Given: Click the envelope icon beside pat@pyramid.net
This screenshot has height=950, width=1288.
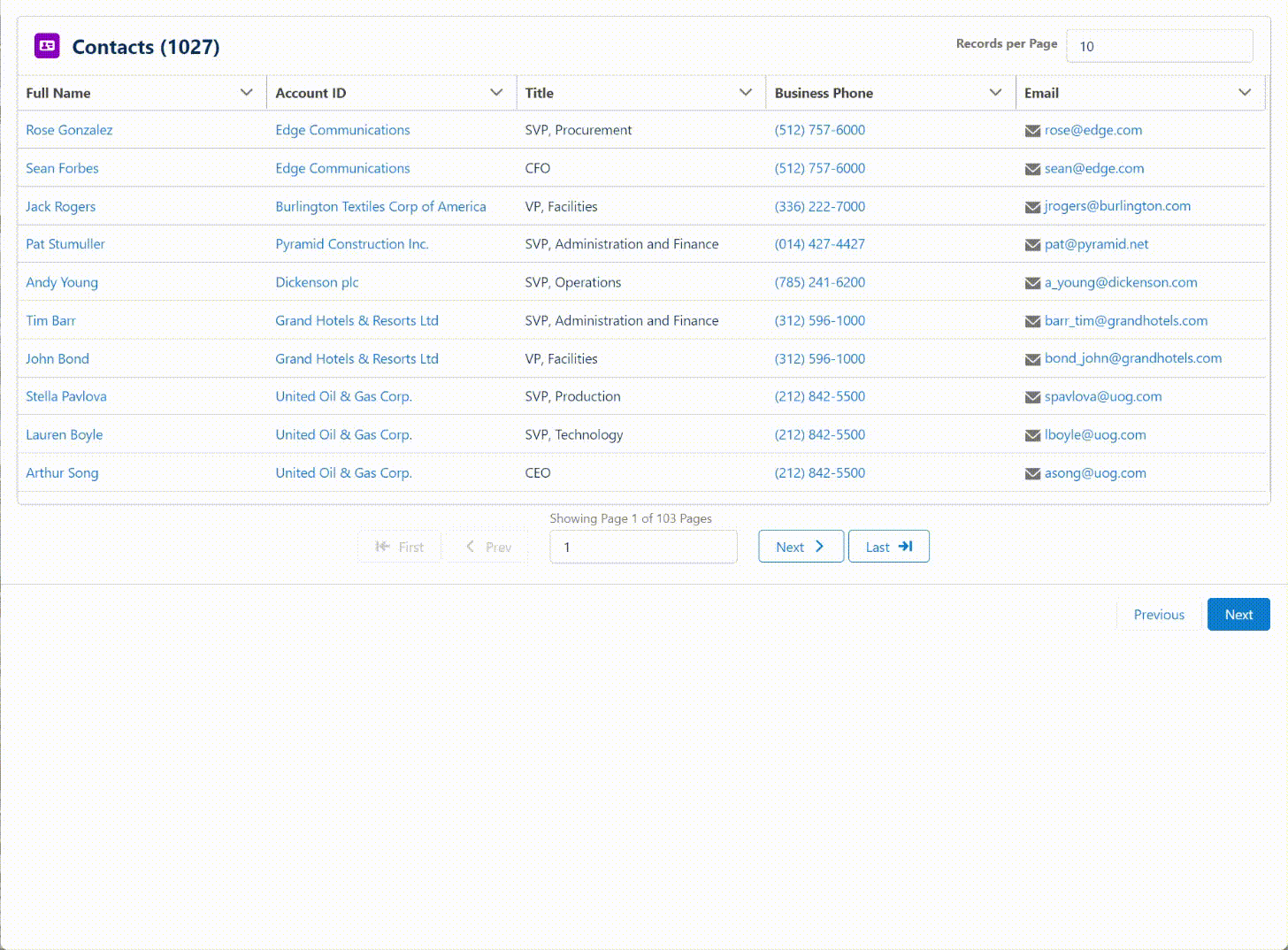Looking at the screenshot, I should pyautogui.click(x=1031, y=245).
